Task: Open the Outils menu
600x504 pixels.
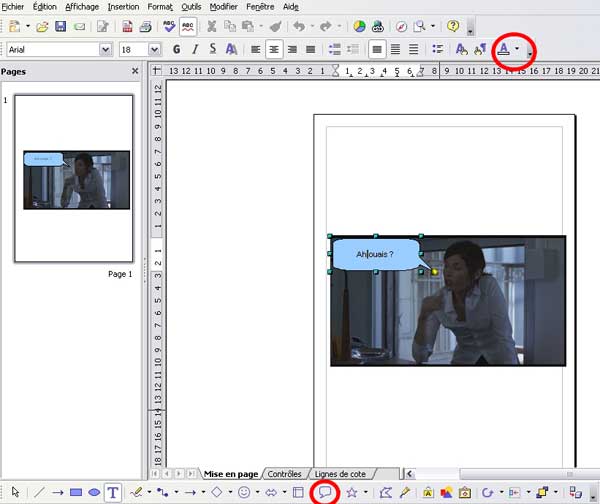Action: coord(191,7)
